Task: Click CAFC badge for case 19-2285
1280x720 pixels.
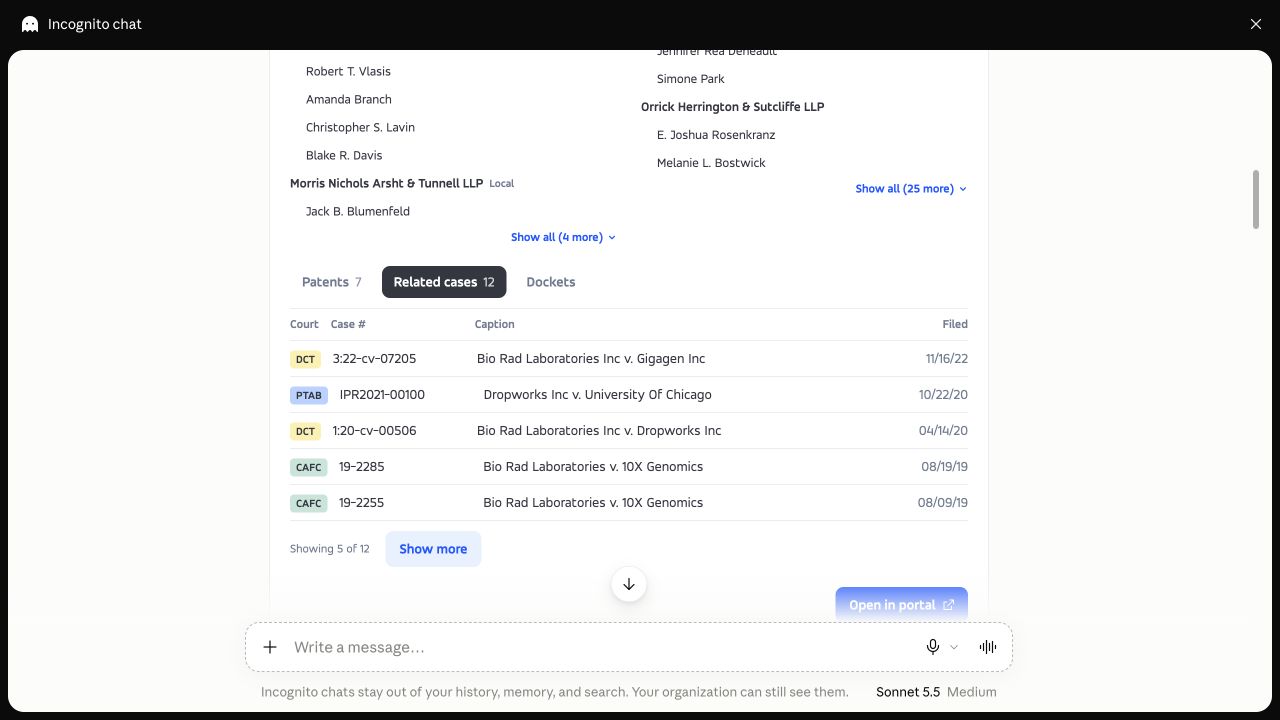Action: click(x=309, y=467)
